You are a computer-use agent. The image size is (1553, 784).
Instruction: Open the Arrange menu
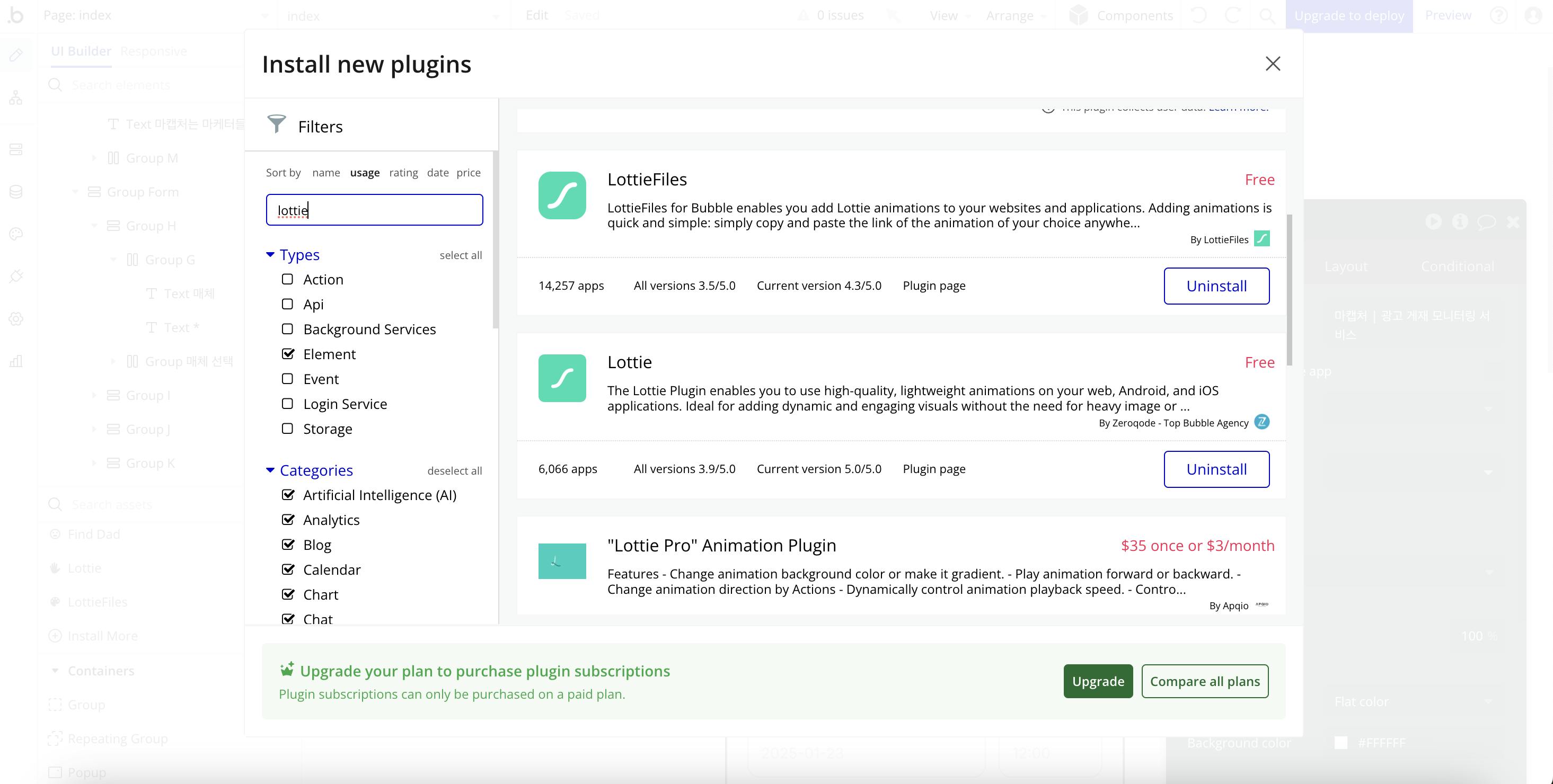(1016, 16)
